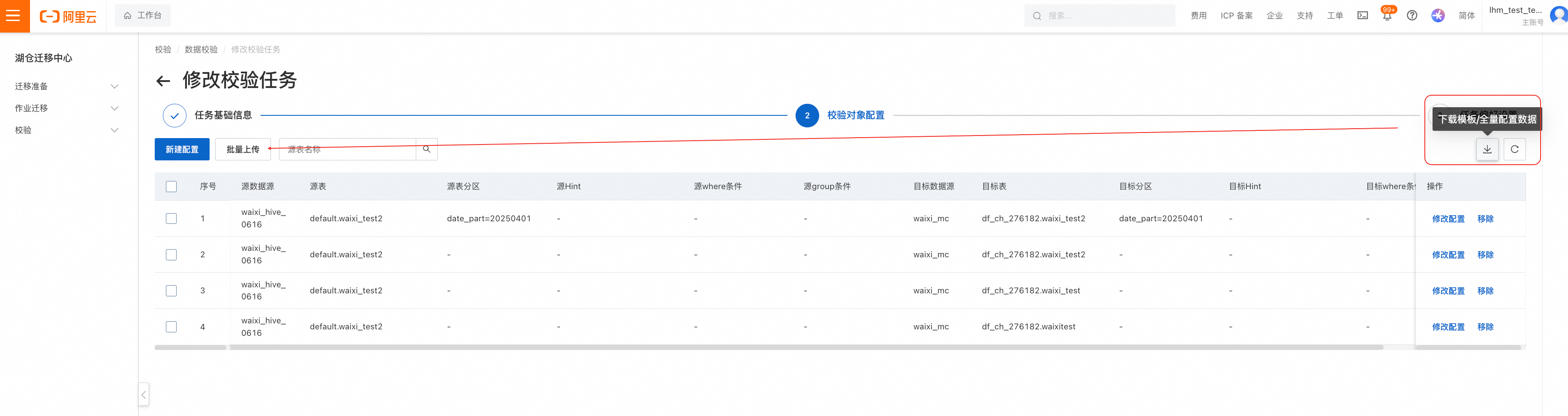Viewport: 1568px width, 416px height.
Task: Click 修改配置 for row 1
Action: tap(1448, 219)
